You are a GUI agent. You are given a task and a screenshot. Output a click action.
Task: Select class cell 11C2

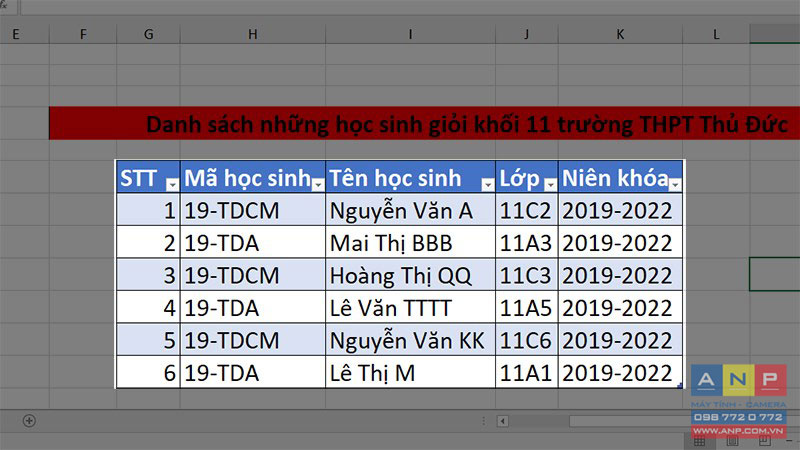click(527, 210)
